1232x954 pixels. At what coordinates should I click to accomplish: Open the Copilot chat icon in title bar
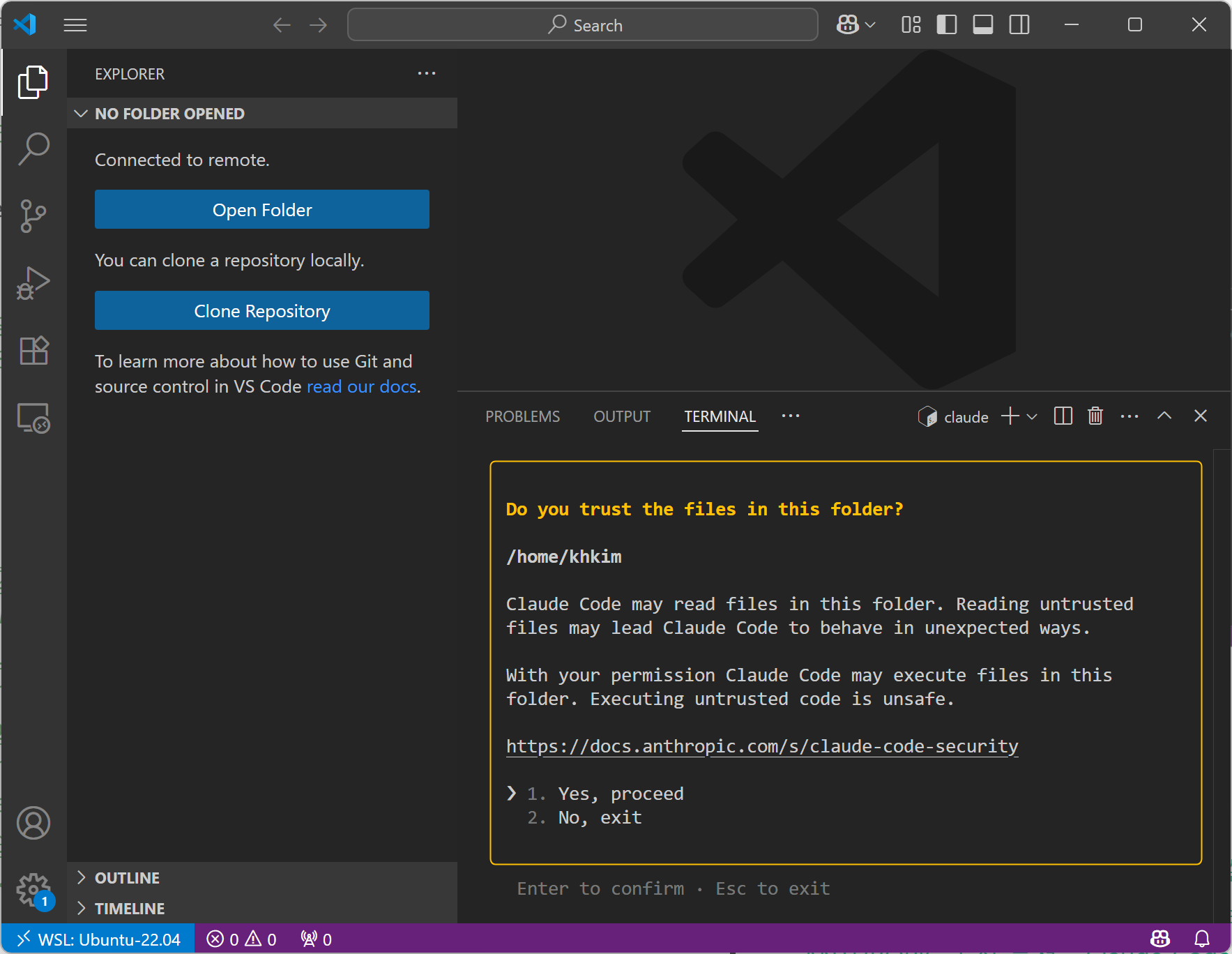[847, 25]
